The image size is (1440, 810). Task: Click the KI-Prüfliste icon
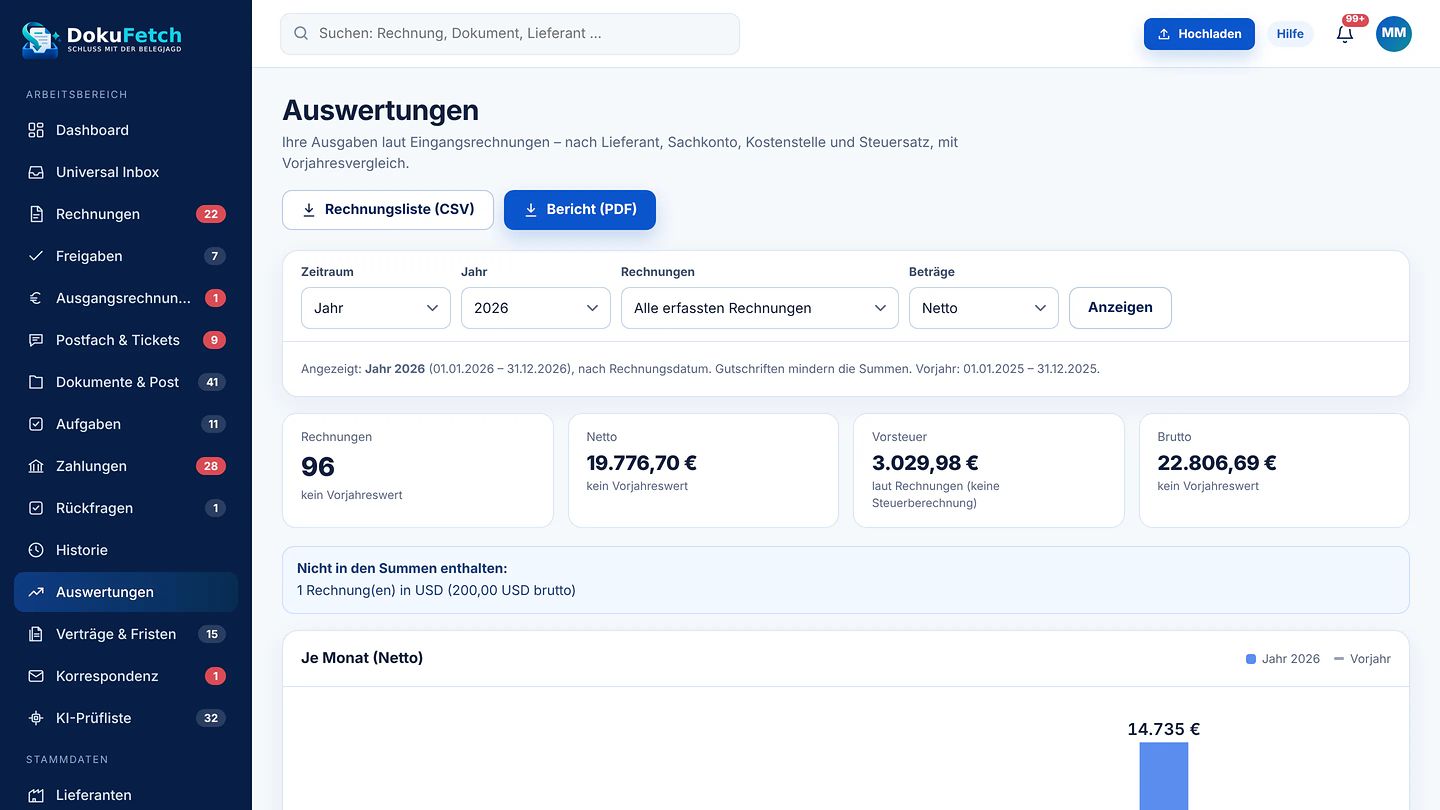tap(36, 718)
